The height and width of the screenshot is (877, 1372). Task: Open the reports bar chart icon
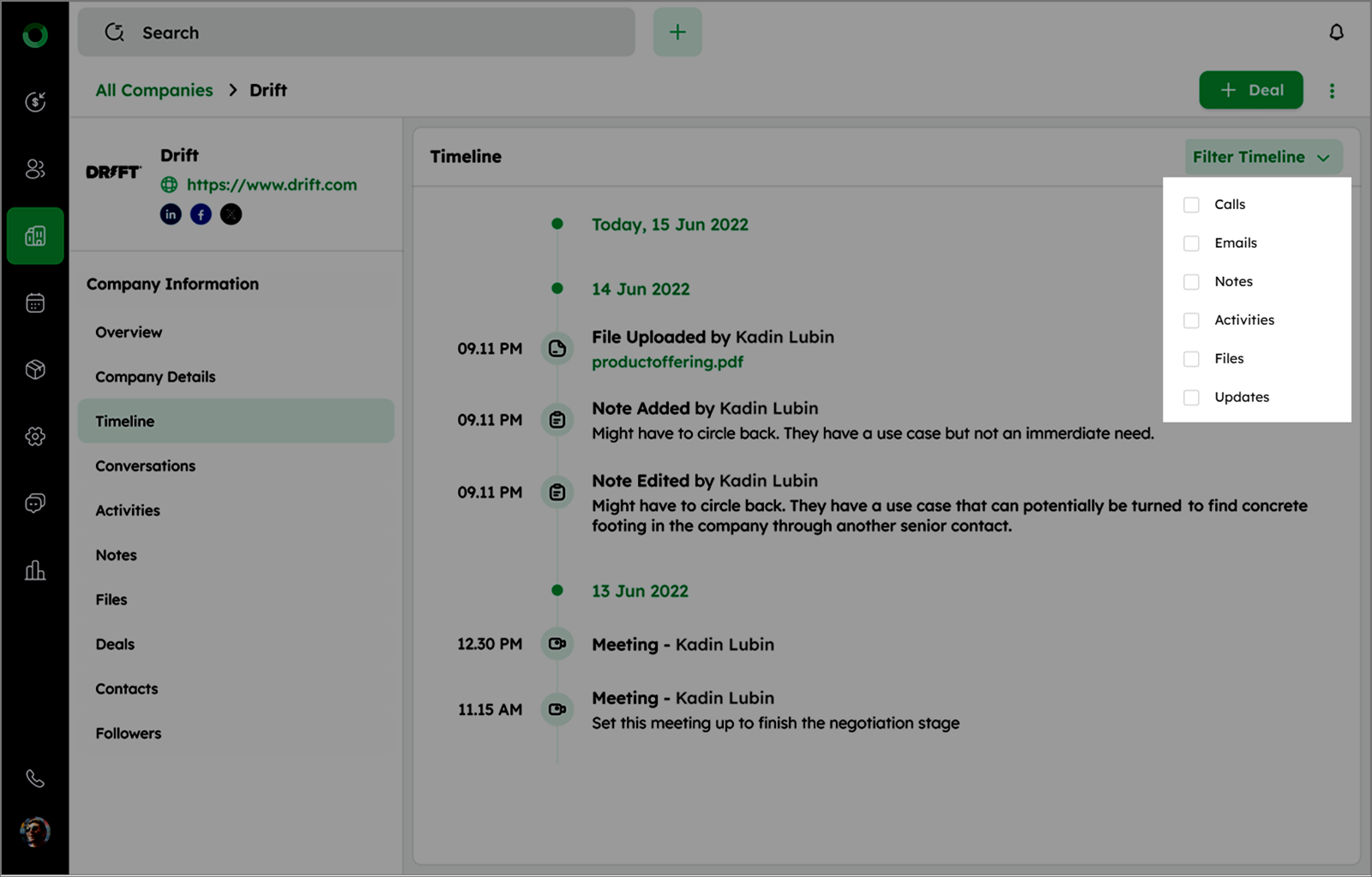tap(35, 570)
